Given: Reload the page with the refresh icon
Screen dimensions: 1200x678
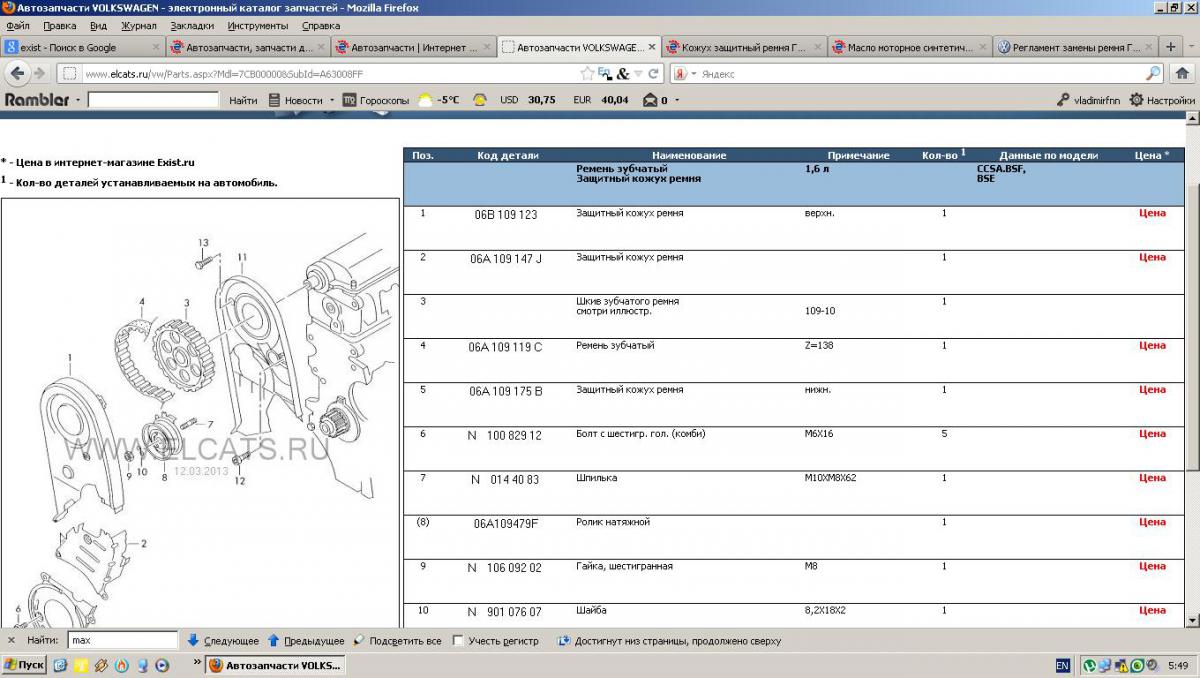Looking at the screenshot, I should (x=653, y=73).
